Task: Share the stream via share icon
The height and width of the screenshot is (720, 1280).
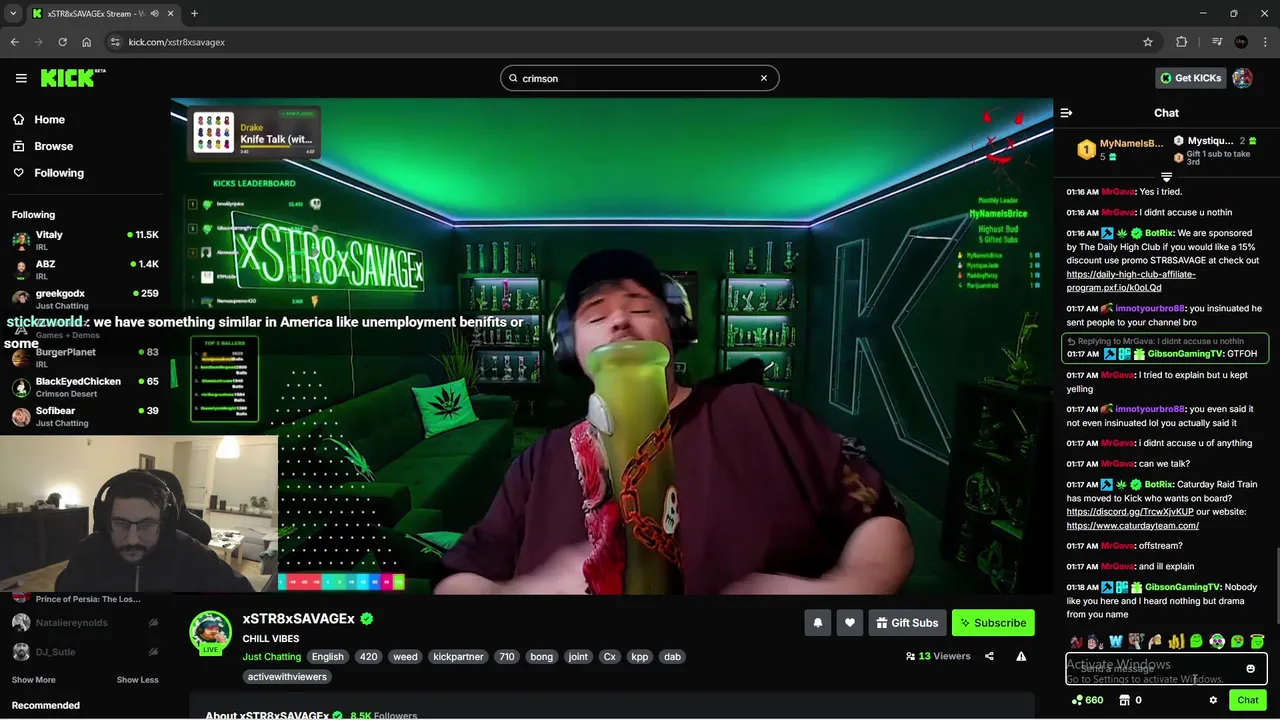Action: [x=989, y=657]
